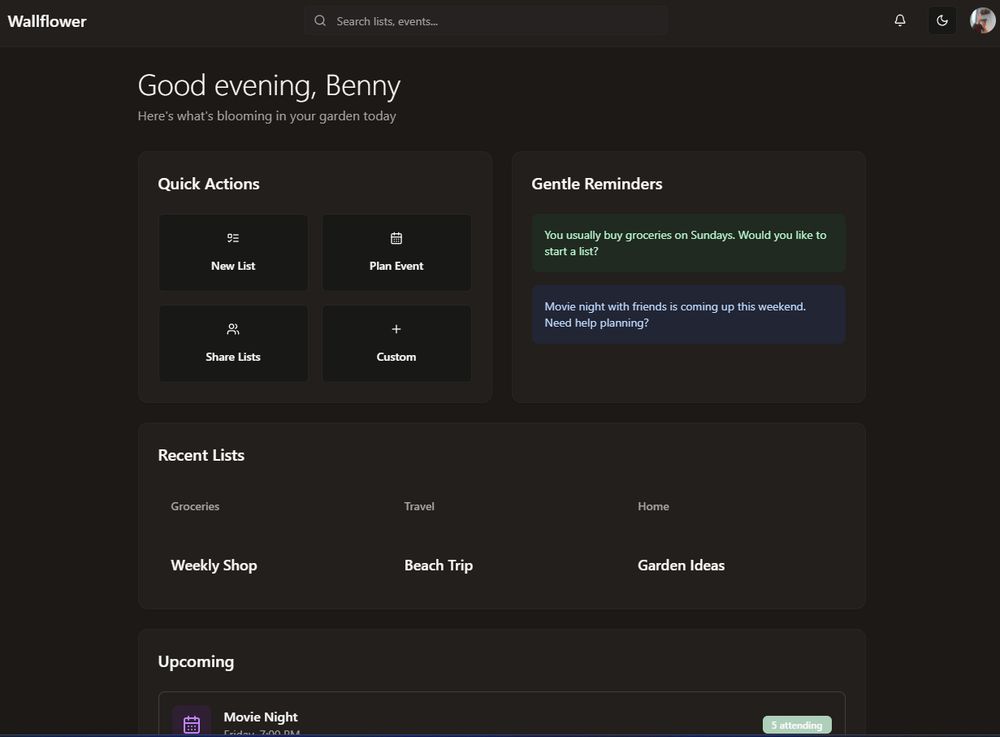The image size is (1000, 737).
Task: Open the Share Lists action
Action: coord(233,344)
